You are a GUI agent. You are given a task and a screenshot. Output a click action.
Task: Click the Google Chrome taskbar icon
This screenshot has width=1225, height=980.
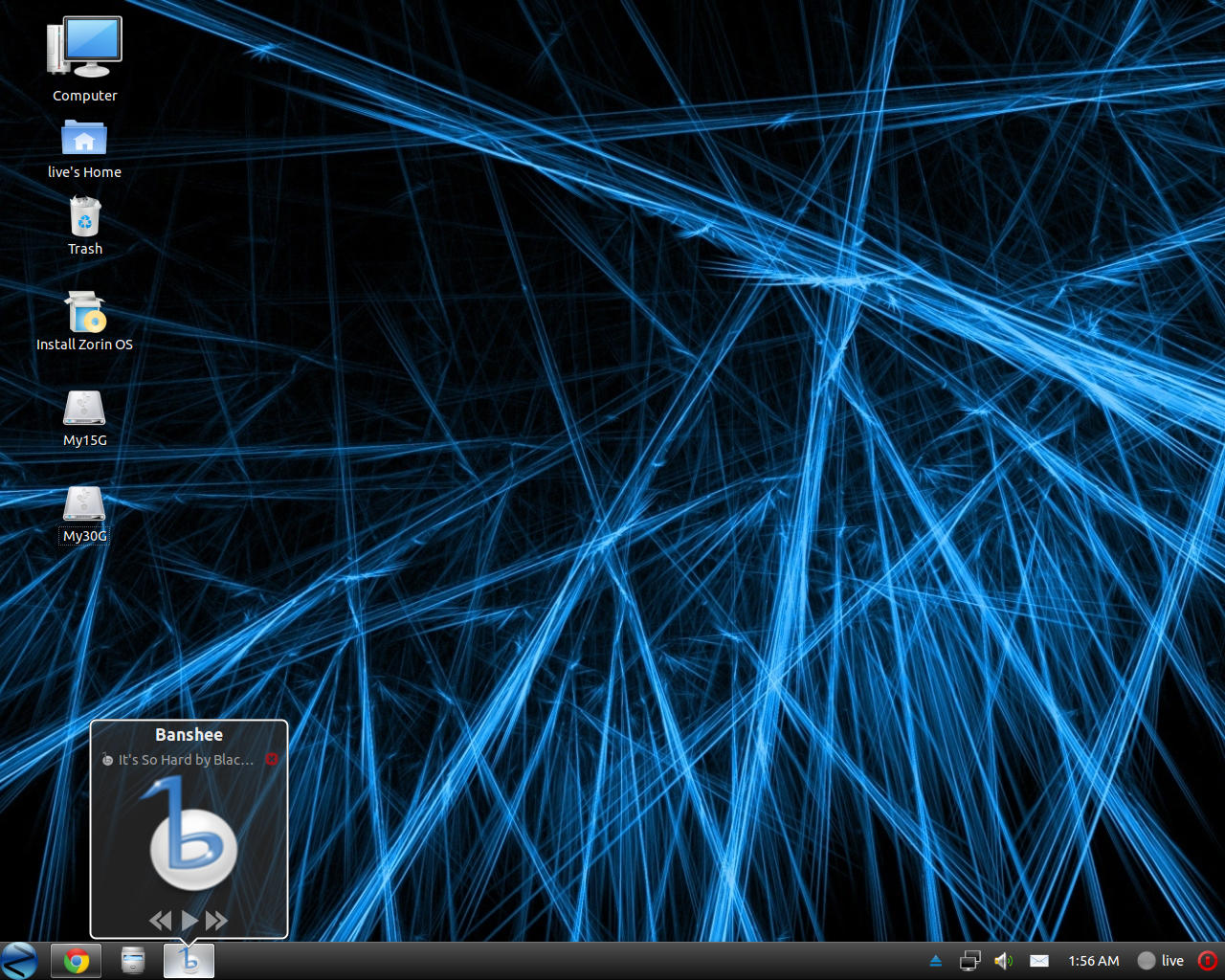point(76,961)
